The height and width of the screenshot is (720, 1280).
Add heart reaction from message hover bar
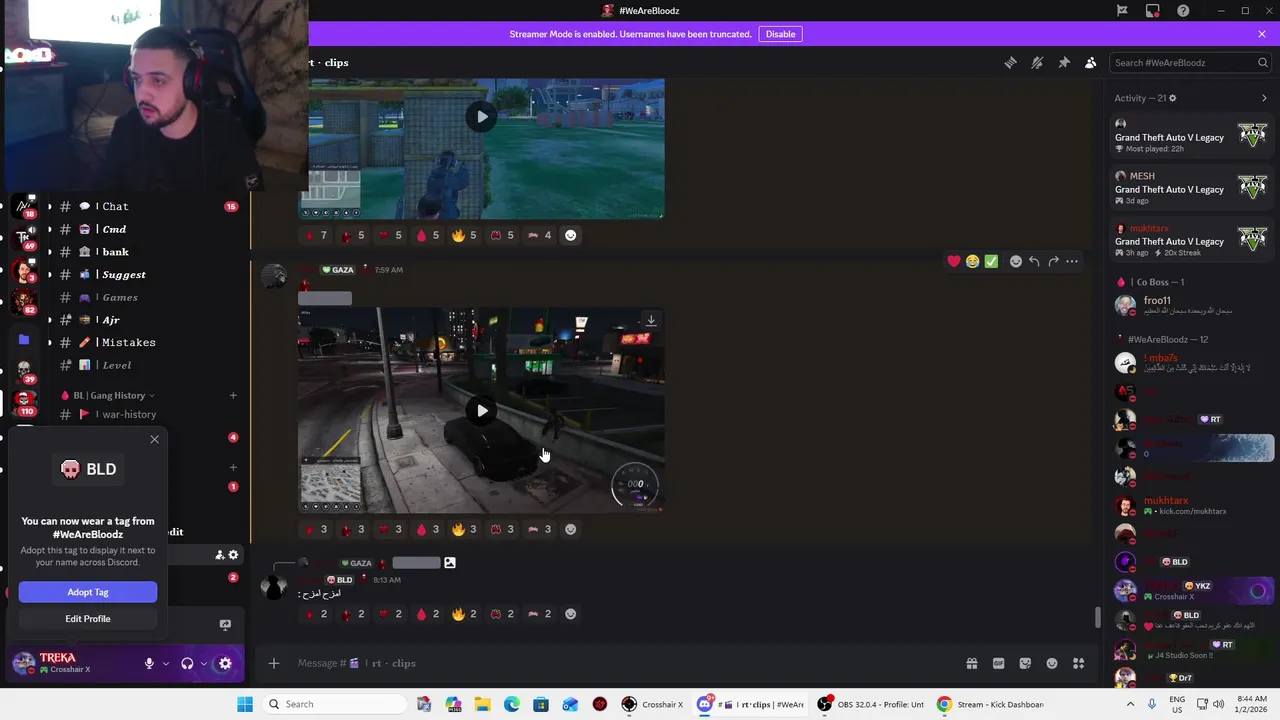pyautogui.click(x=954, y=262)
